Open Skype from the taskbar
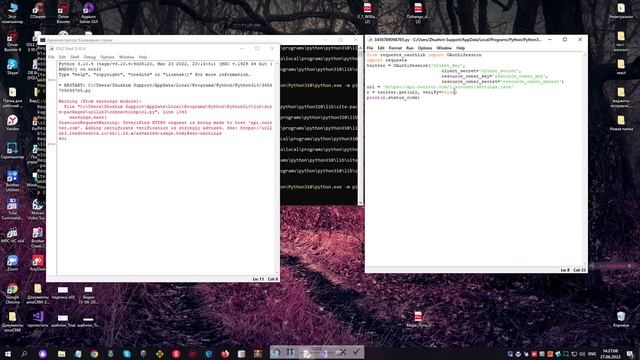Screen dimensions: 640x360 127,353
